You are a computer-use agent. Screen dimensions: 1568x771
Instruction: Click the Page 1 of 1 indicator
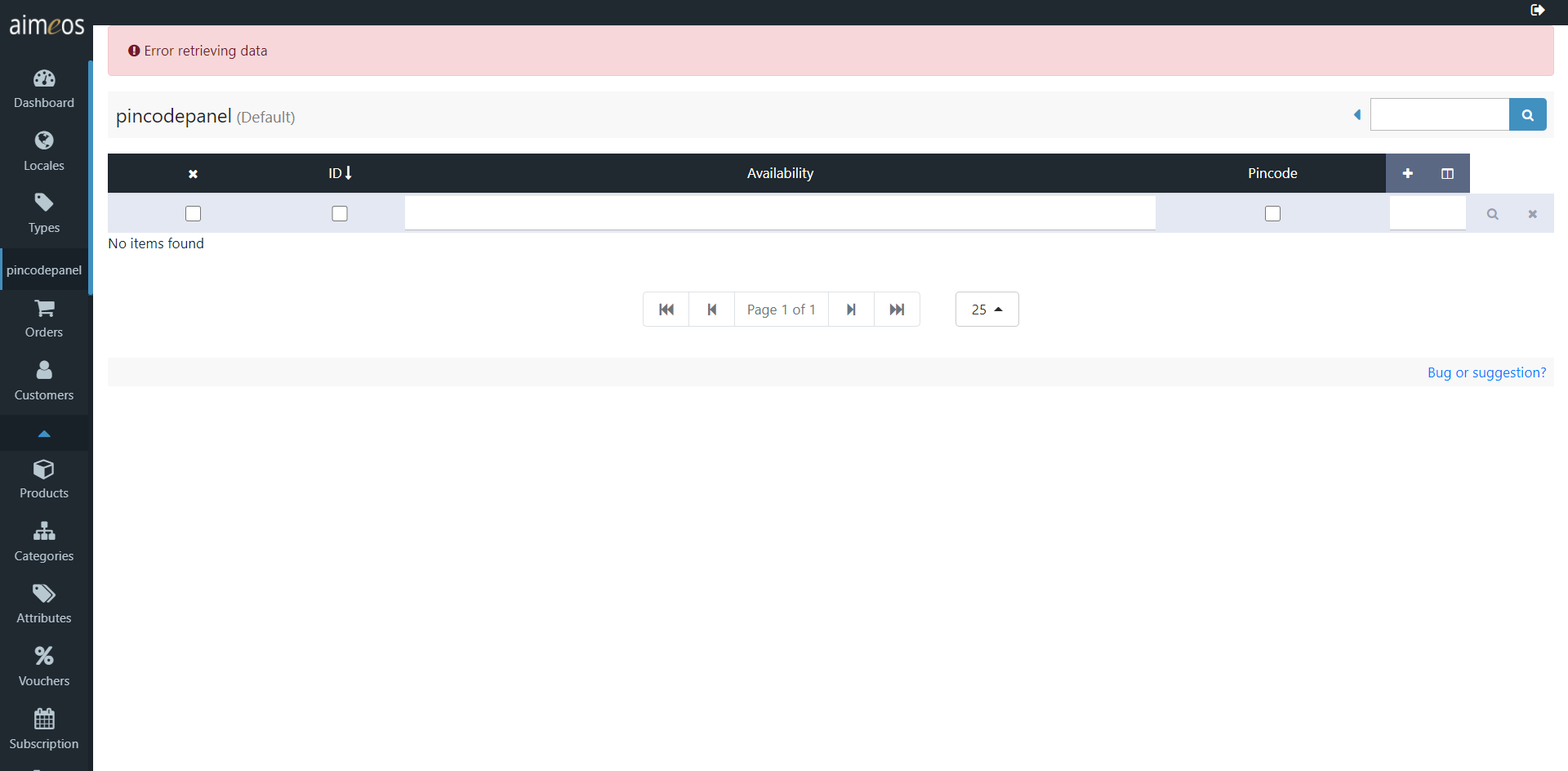[x=781, y=310]
